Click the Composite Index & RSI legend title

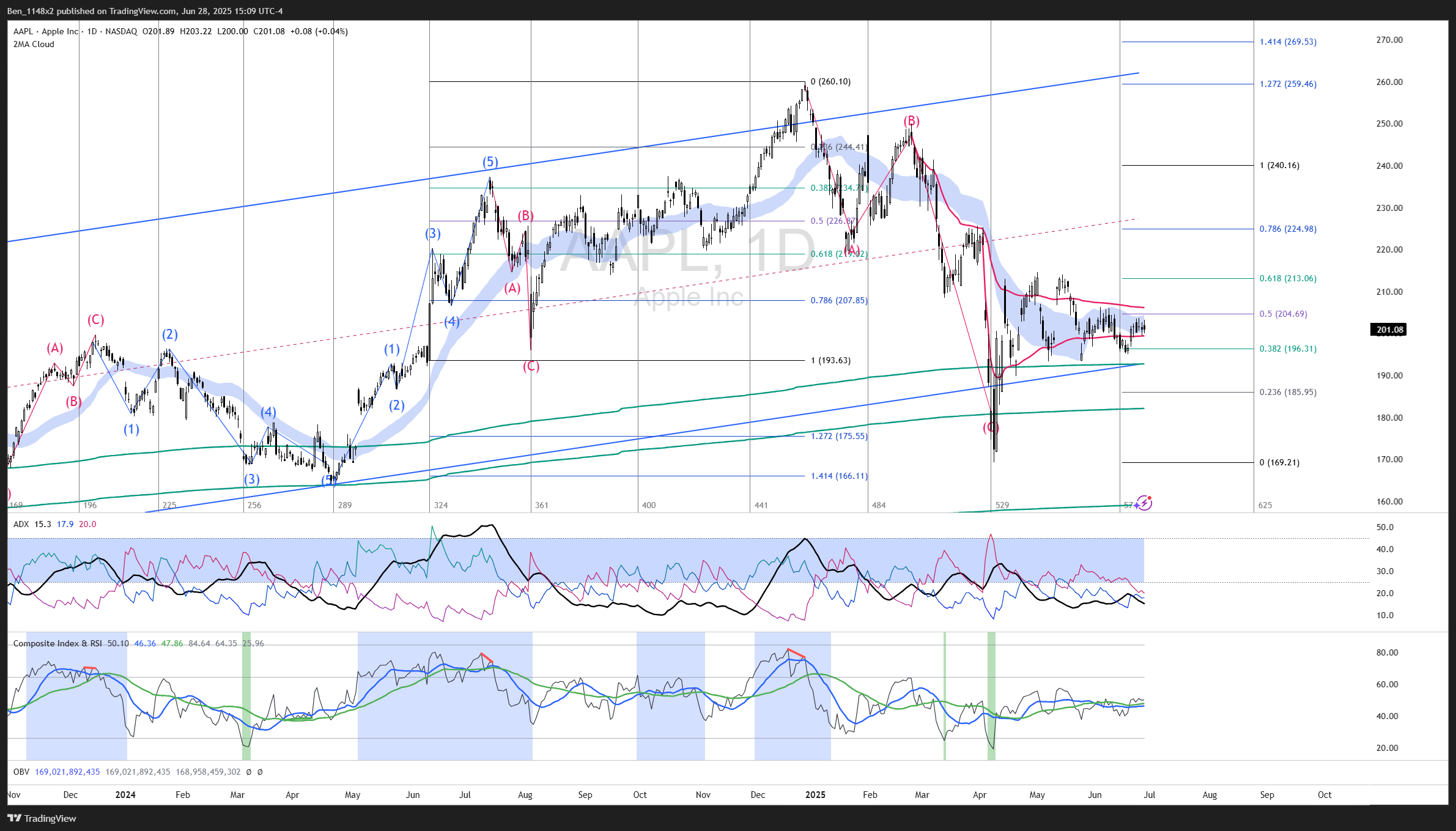tap(57, 643)
